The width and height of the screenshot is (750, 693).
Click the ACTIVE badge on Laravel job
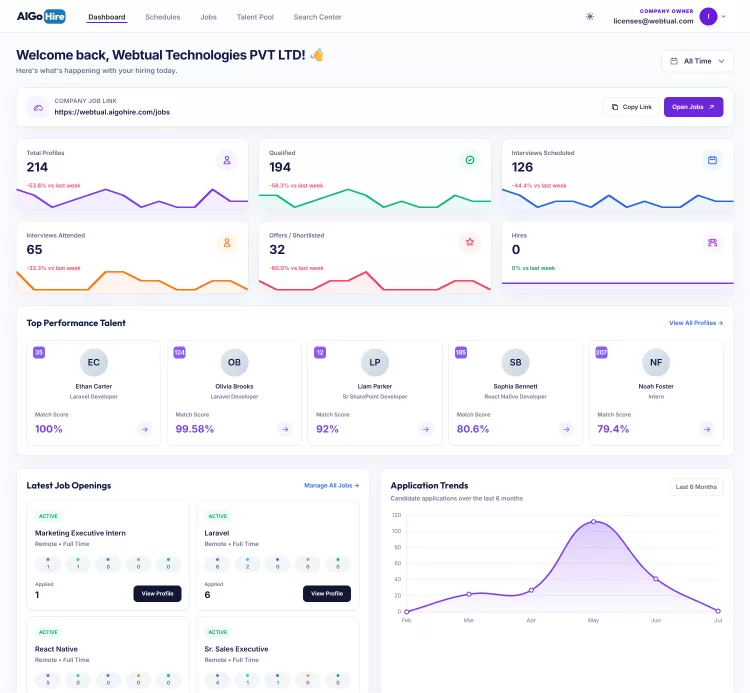(x=218, y=516)
